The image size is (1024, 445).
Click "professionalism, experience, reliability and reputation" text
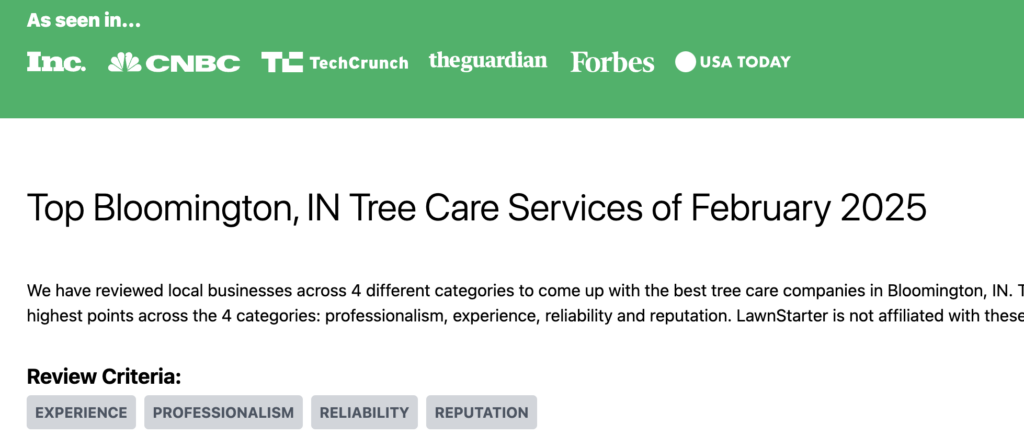(528, 316)
